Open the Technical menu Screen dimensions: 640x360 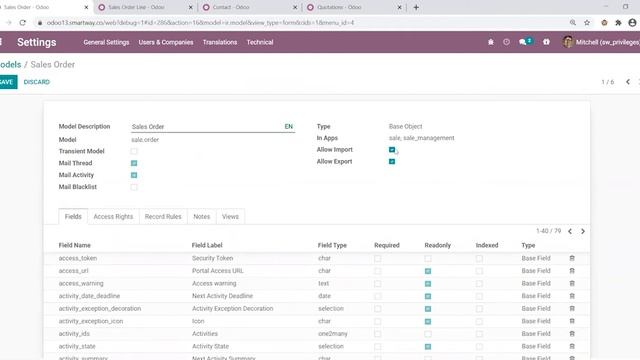[x=260, y=42]
